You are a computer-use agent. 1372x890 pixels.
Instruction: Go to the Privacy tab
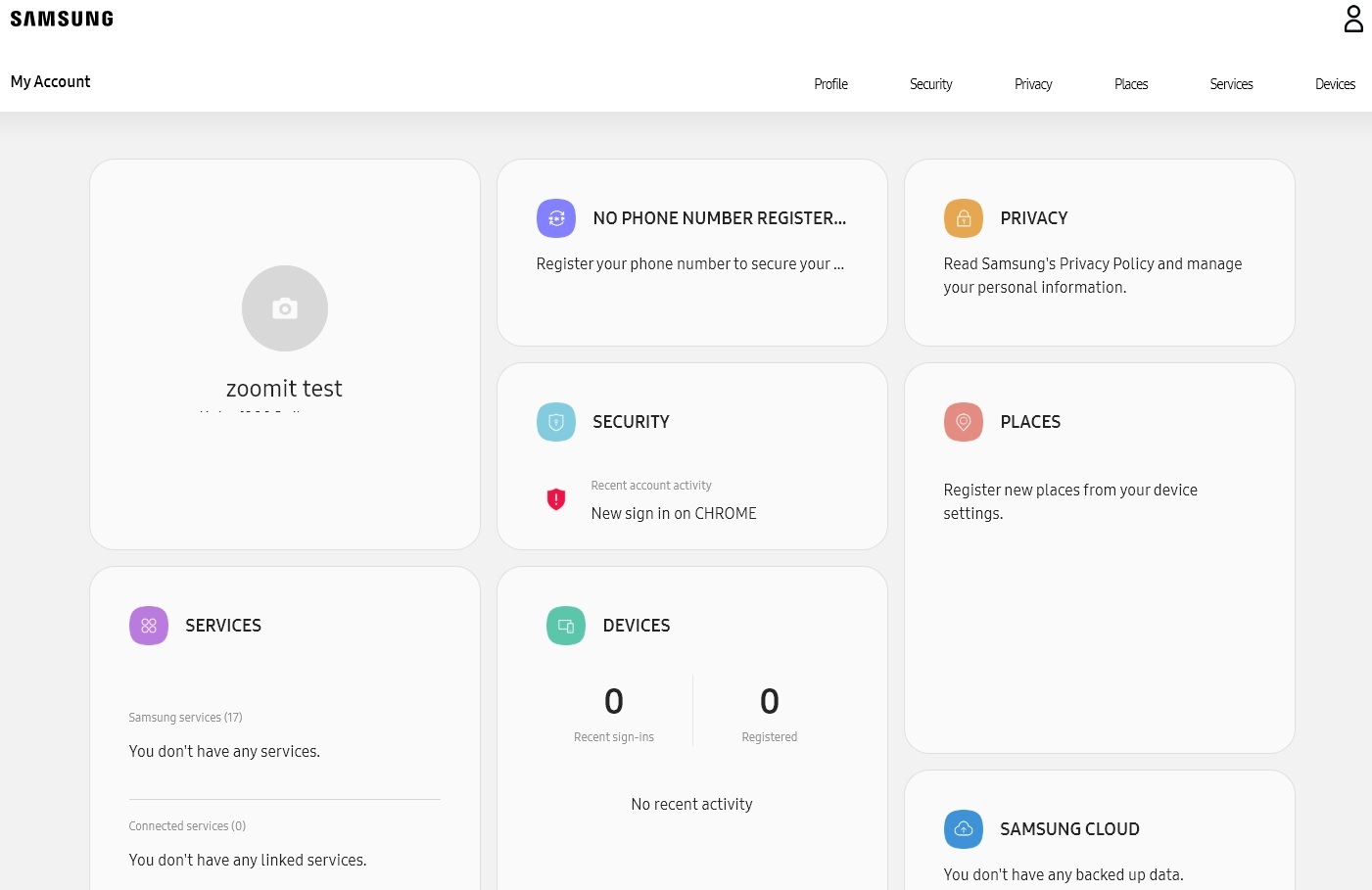point(1033,84)
